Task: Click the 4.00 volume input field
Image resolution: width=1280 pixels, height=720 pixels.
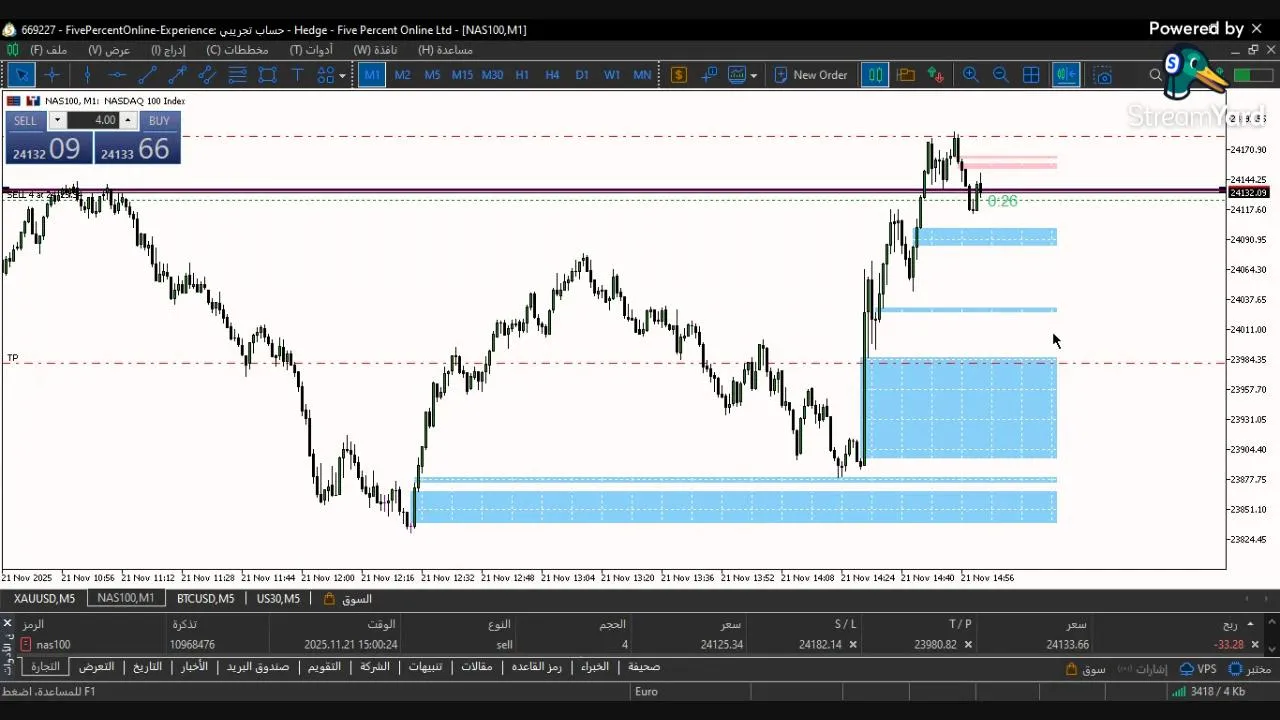Action: (95, 120)
